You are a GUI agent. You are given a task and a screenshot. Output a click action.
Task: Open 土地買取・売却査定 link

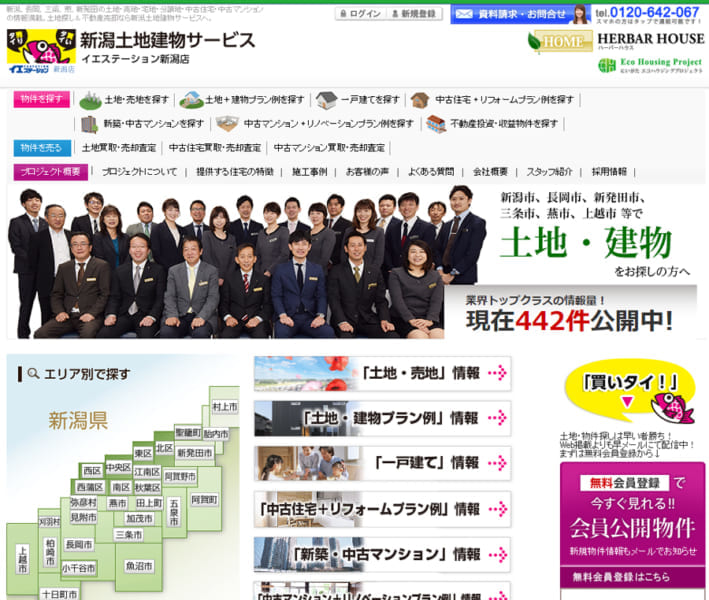(x=119, y=148)
